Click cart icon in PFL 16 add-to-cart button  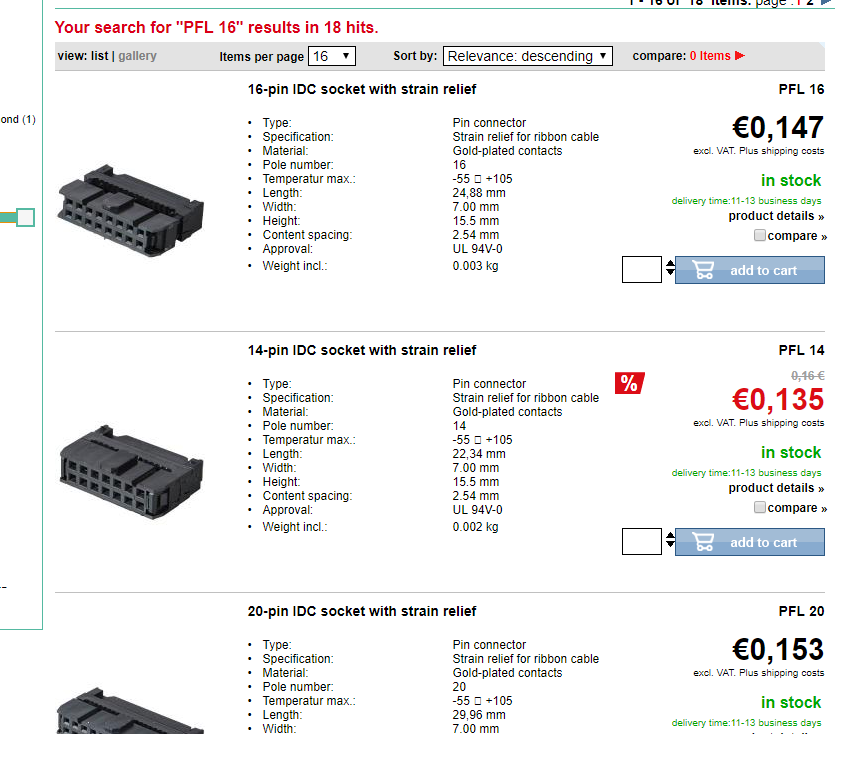pos(703,270)
